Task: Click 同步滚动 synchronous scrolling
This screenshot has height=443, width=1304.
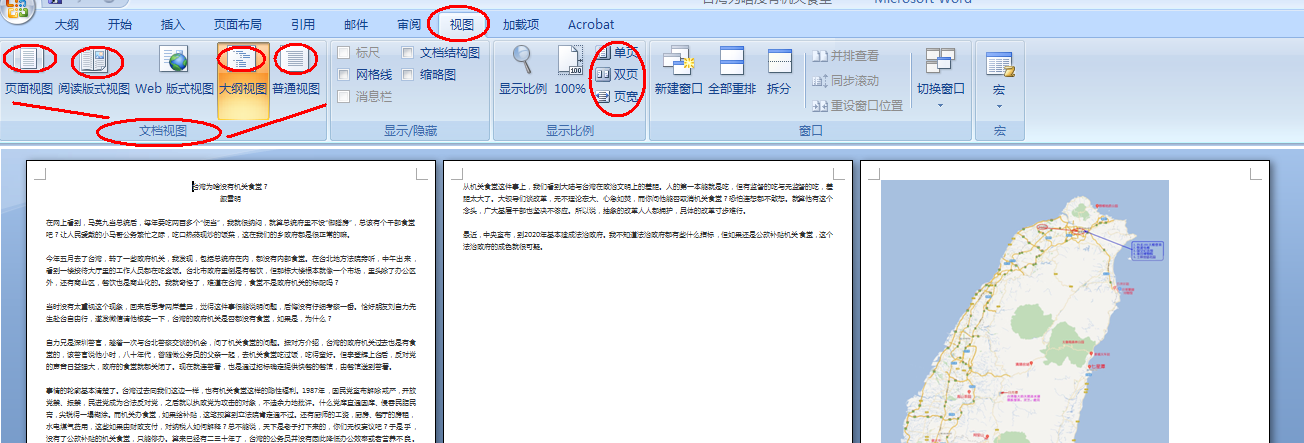Action: click(x=846, y=80)
